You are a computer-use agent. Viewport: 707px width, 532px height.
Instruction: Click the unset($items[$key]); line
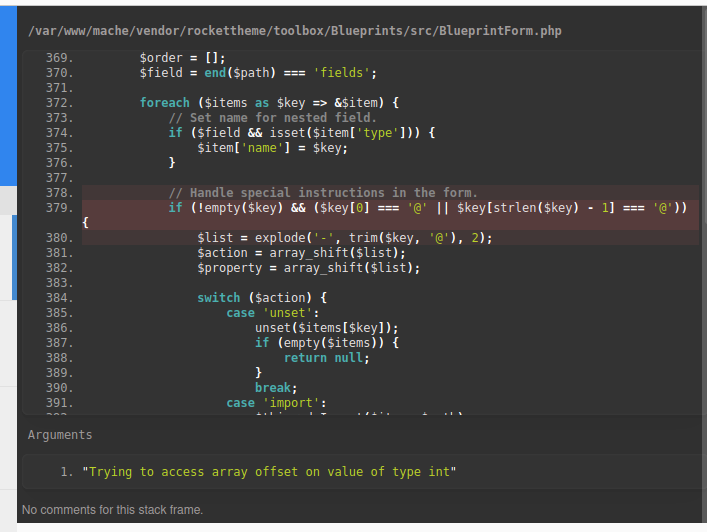pos(326,328)
